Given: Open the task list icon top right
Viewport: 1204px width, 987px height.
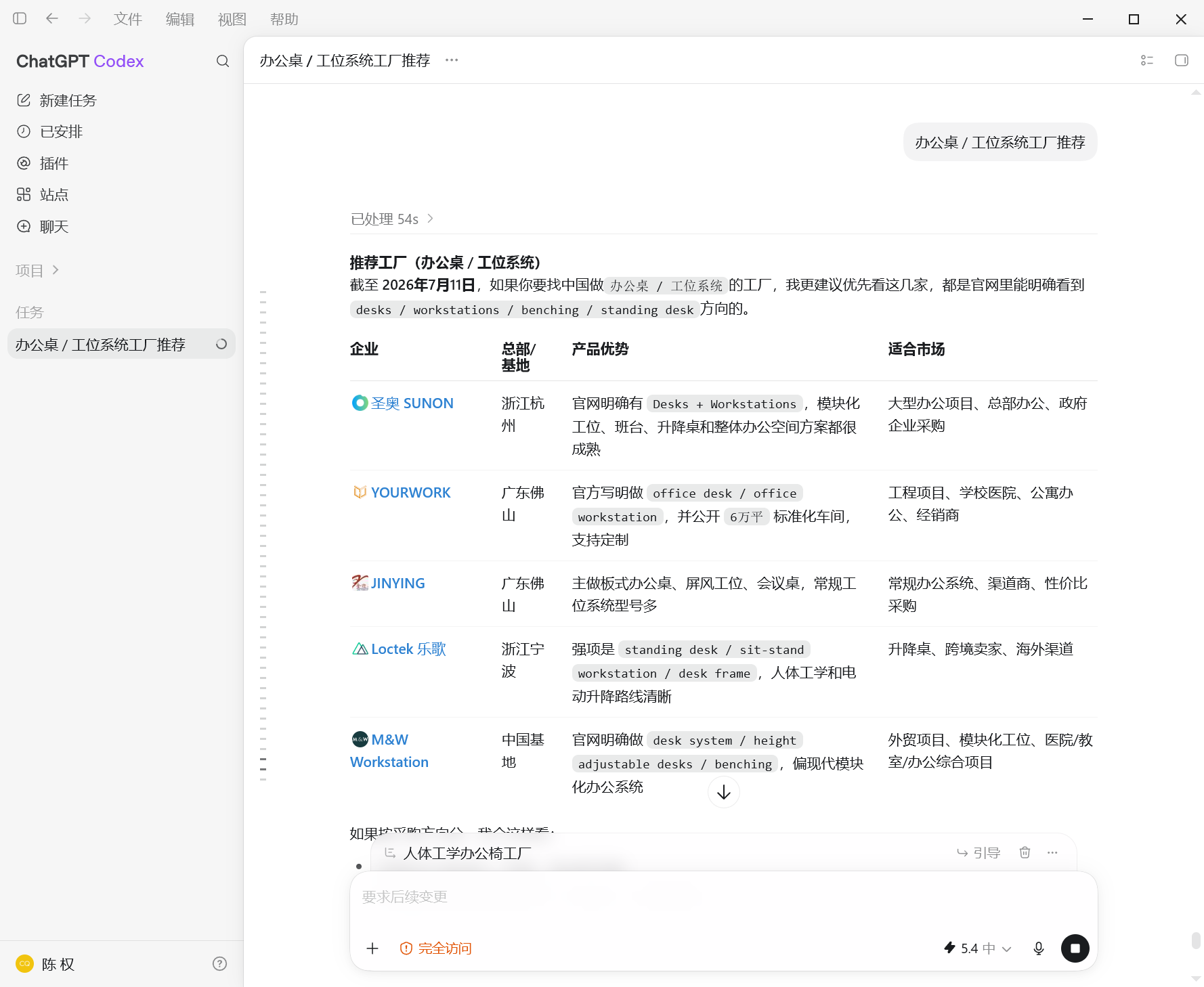Looking at the screenshot, I should (x=1147, y=60).
